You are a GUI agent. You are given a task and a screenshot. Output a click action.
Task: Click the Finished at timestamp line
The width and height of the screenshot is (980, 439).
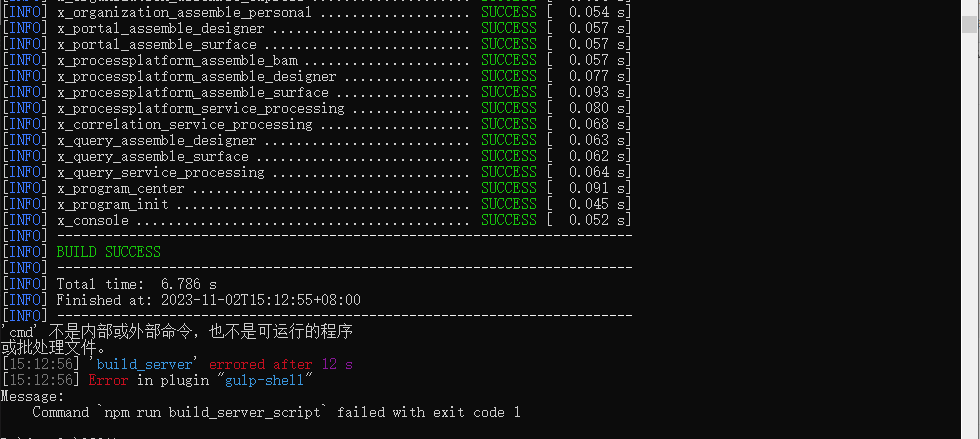(x=208, y=300)
